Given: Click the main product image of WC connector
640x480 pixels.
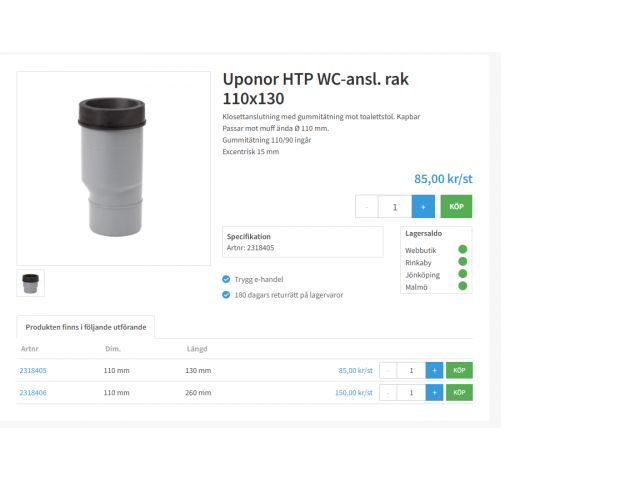Looking at the screenshot, I should pyautogui.click(x=113, y=168).
